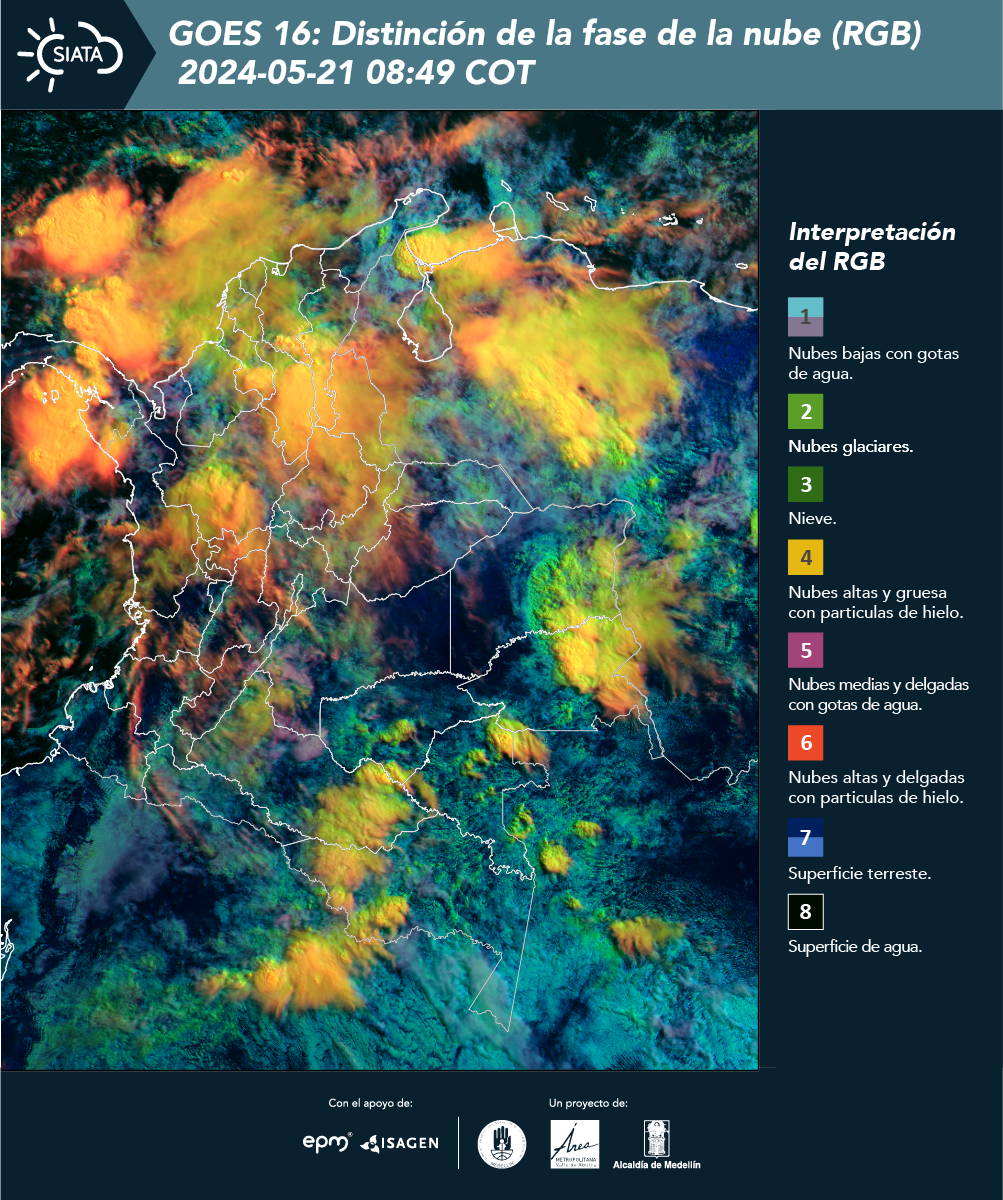The image size is (1003, 1200).
Task: Click the ISAGEN logo
Action: (x=400, y=1142)
